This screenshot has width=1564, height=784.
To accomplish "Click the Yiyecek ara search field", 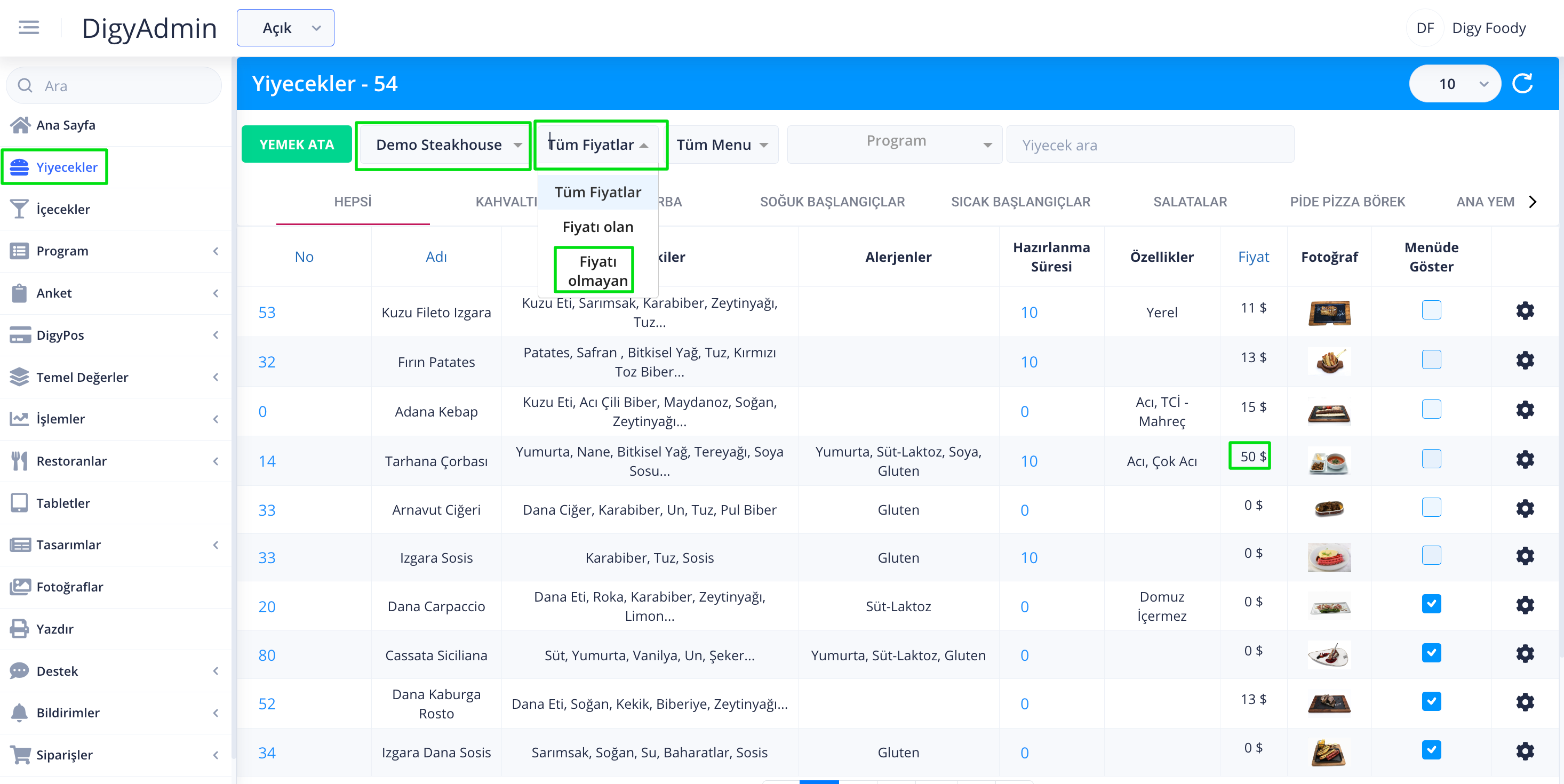I will [1150, 145].
